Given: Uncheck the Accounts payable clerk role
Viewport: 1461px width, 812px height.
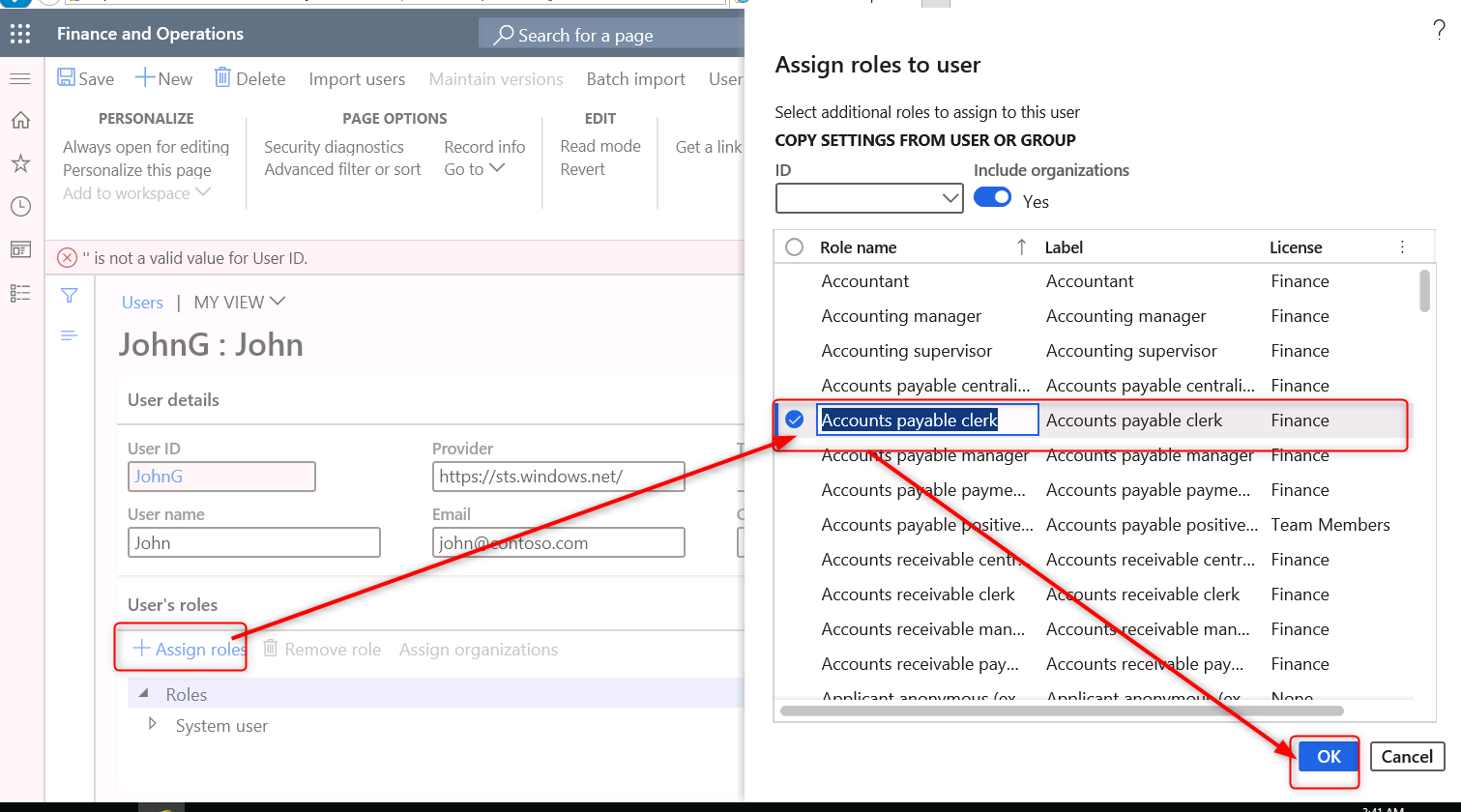Looking at the screenshot, I should tap(794, 420).
